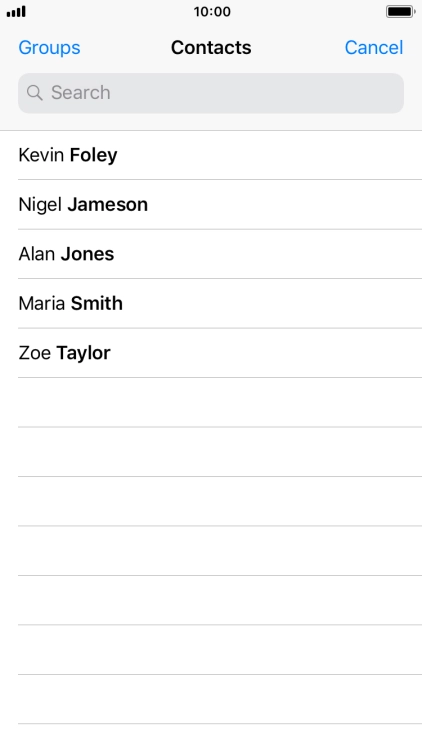Click the bold surname Taylor

click(x=83, y=353)
